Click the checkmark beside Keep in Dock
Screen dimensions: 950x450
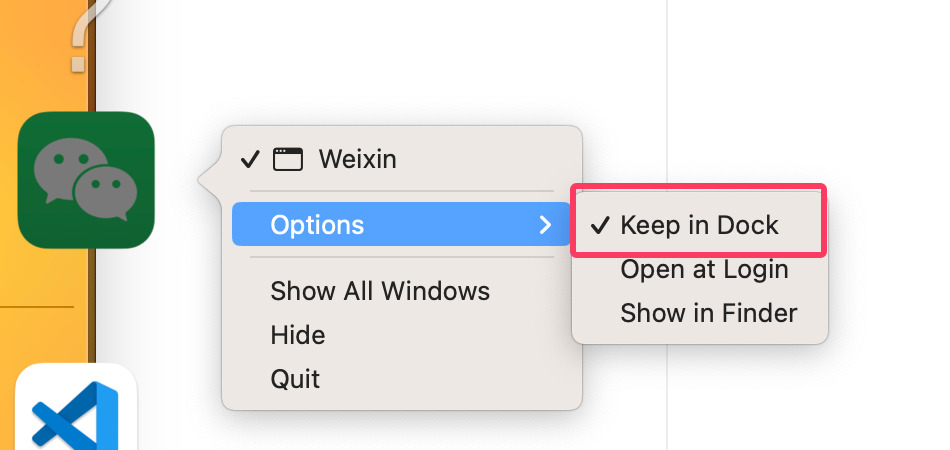point(600,225)
